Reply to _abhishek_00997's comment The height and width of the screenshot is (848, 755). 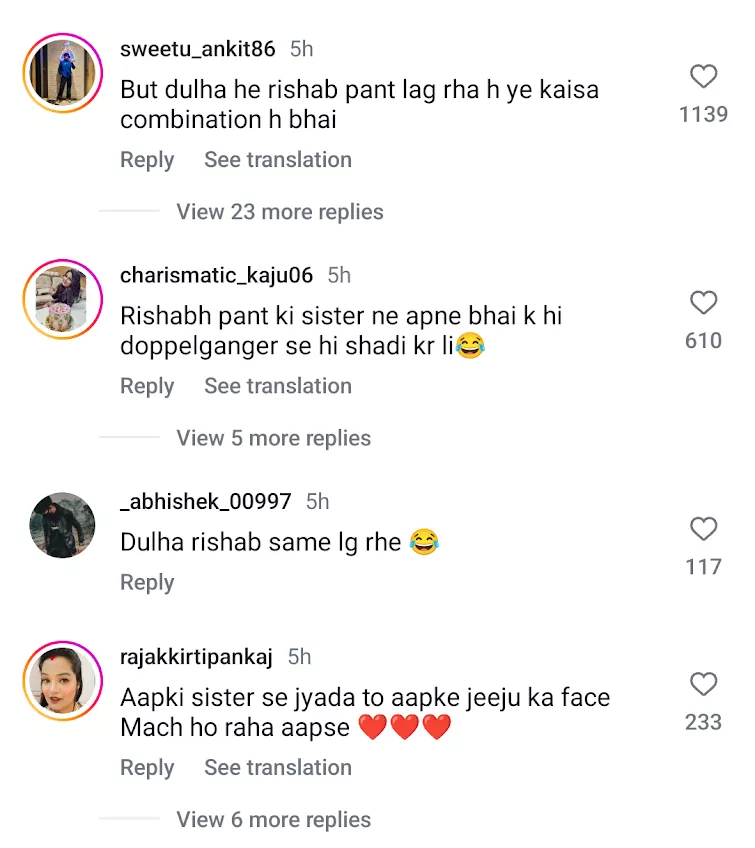pos(147,582)
